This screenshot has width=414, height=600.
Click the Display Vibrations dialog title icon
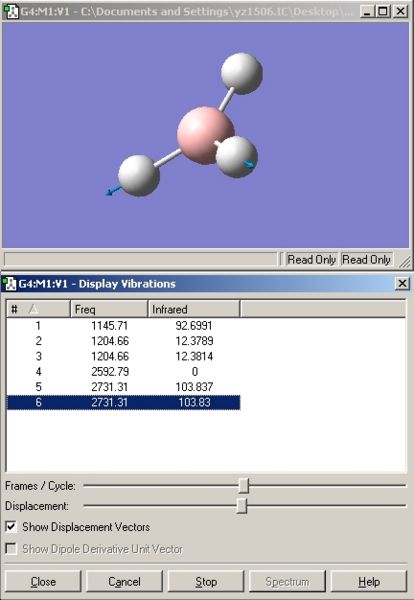point(10,284)
